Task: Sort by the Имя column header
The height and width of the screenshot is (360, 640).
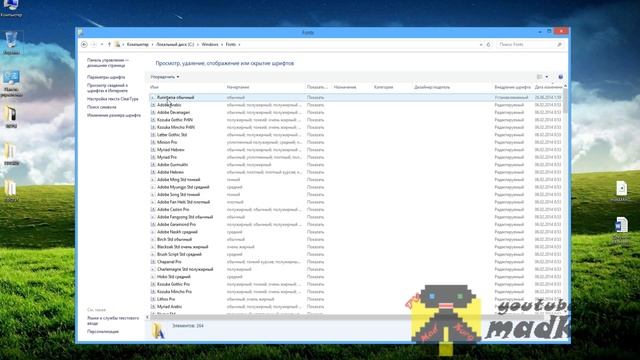Action: coord(187,87)
